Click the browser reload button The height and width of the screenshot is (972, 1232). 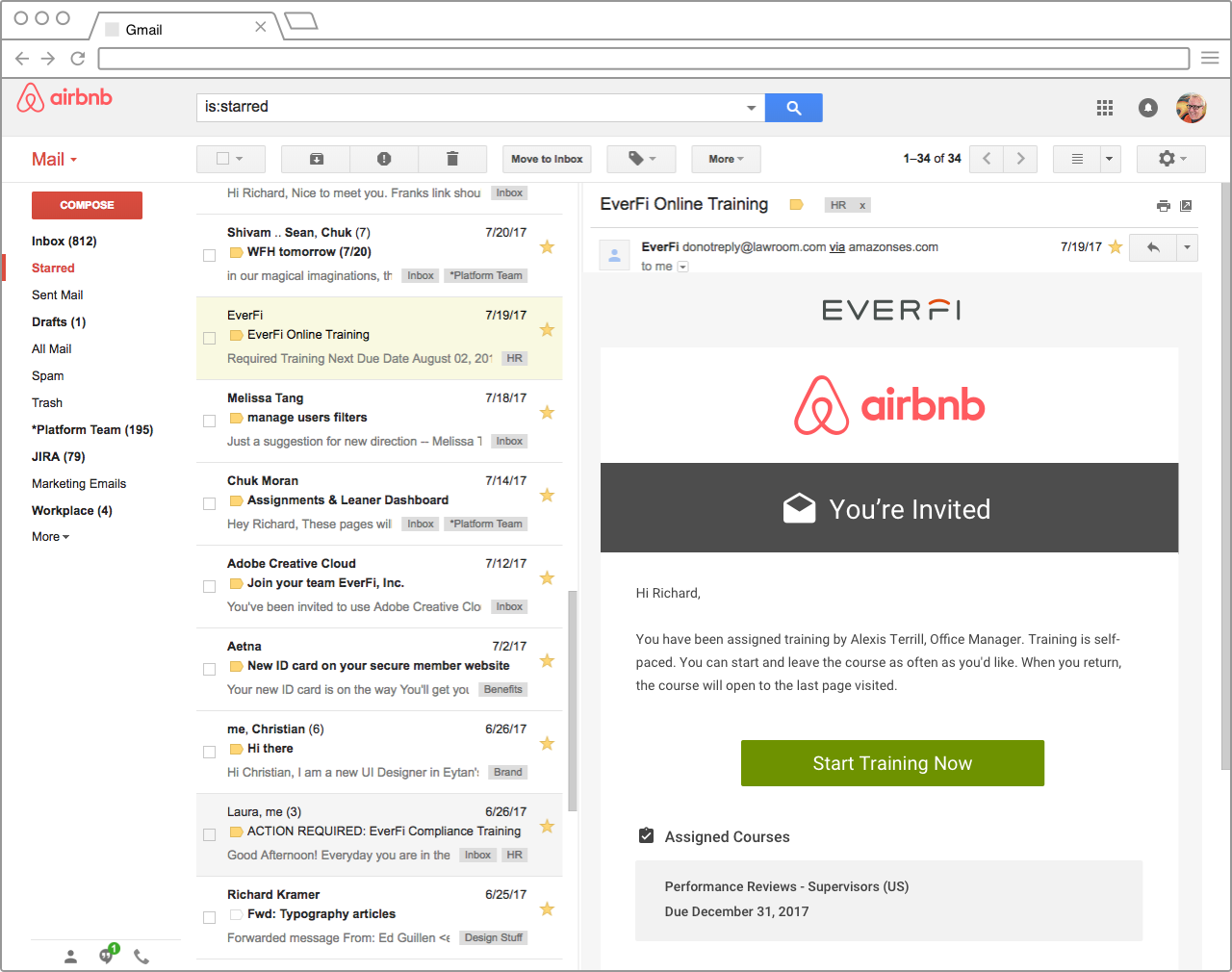78,59
